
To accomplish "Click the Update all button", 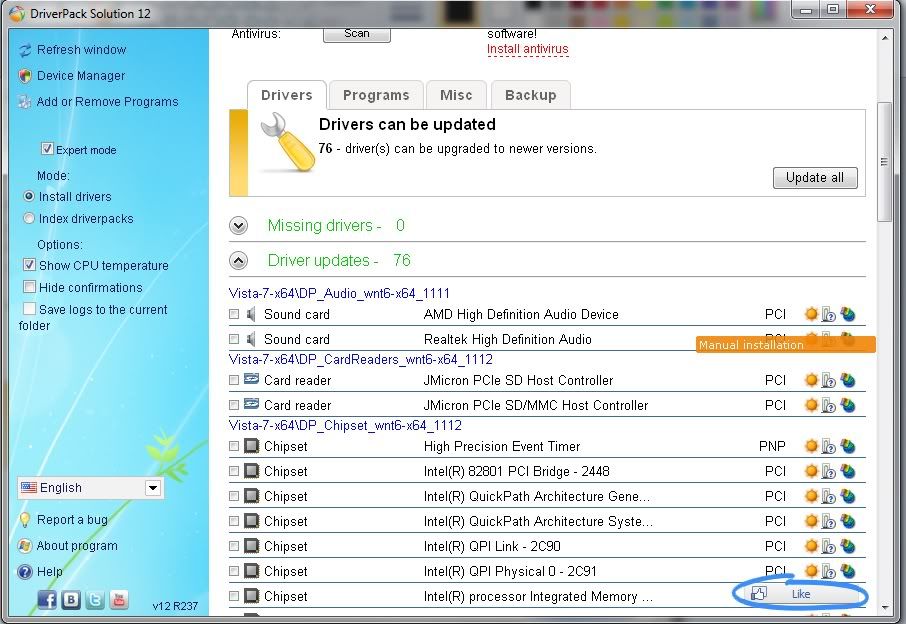I will pos(815,178).
